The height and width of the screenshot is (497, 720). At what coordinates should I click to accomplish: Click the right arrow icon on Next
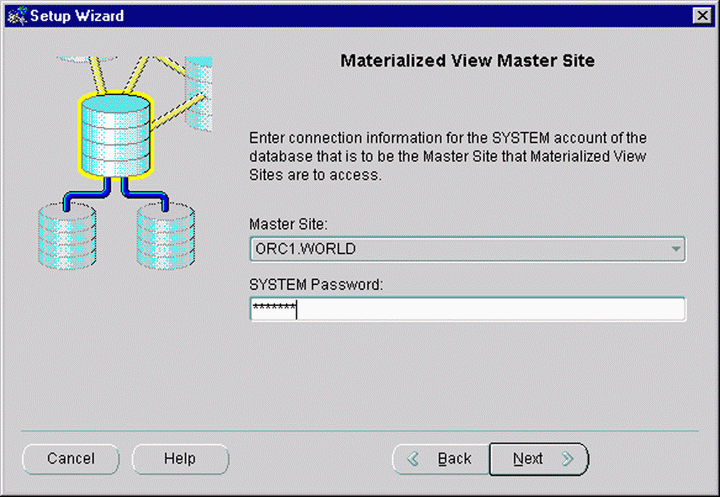point(567,459)
